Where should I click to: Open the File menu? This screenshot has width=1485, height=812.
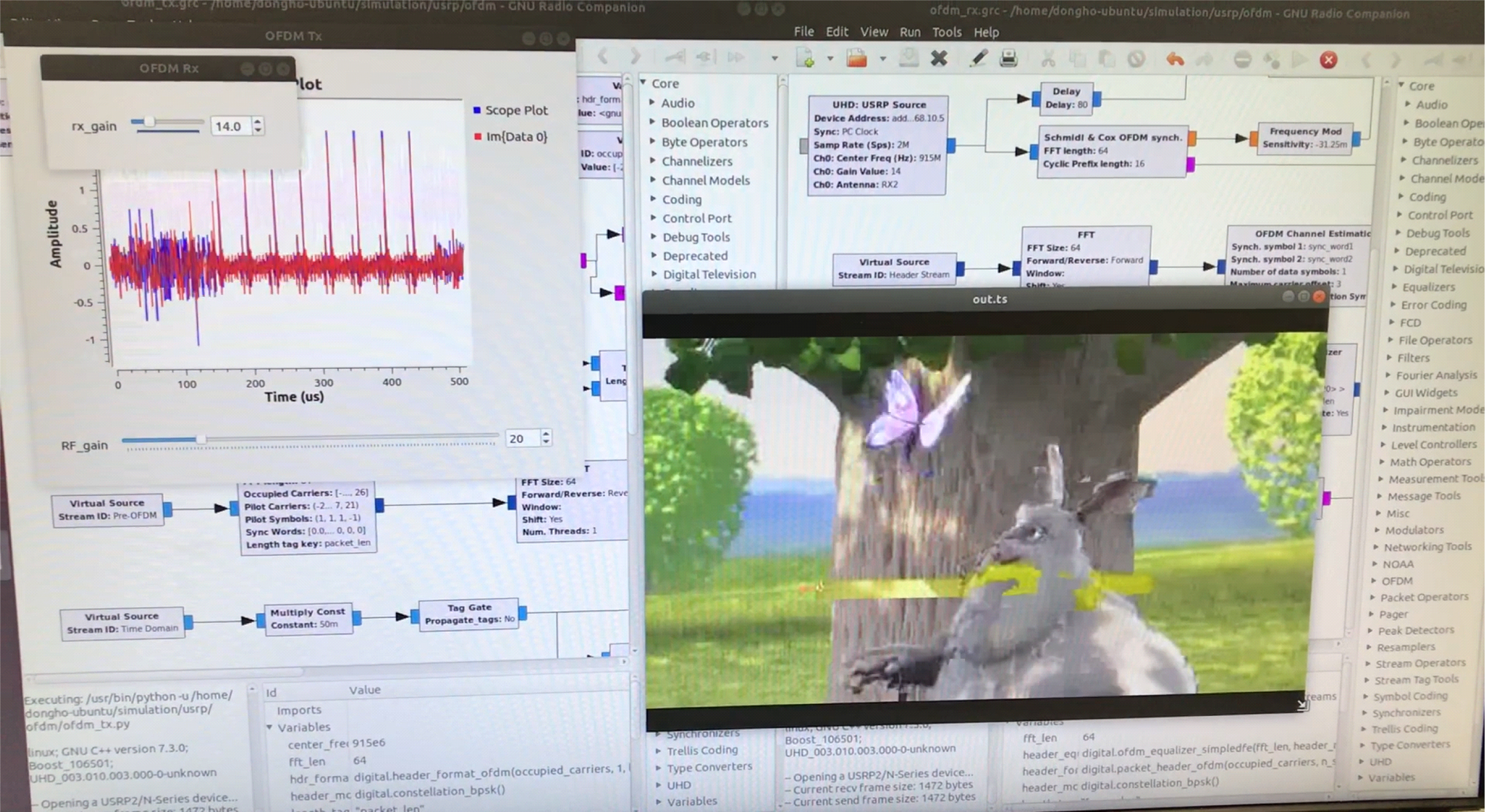[x=803, y=32]
